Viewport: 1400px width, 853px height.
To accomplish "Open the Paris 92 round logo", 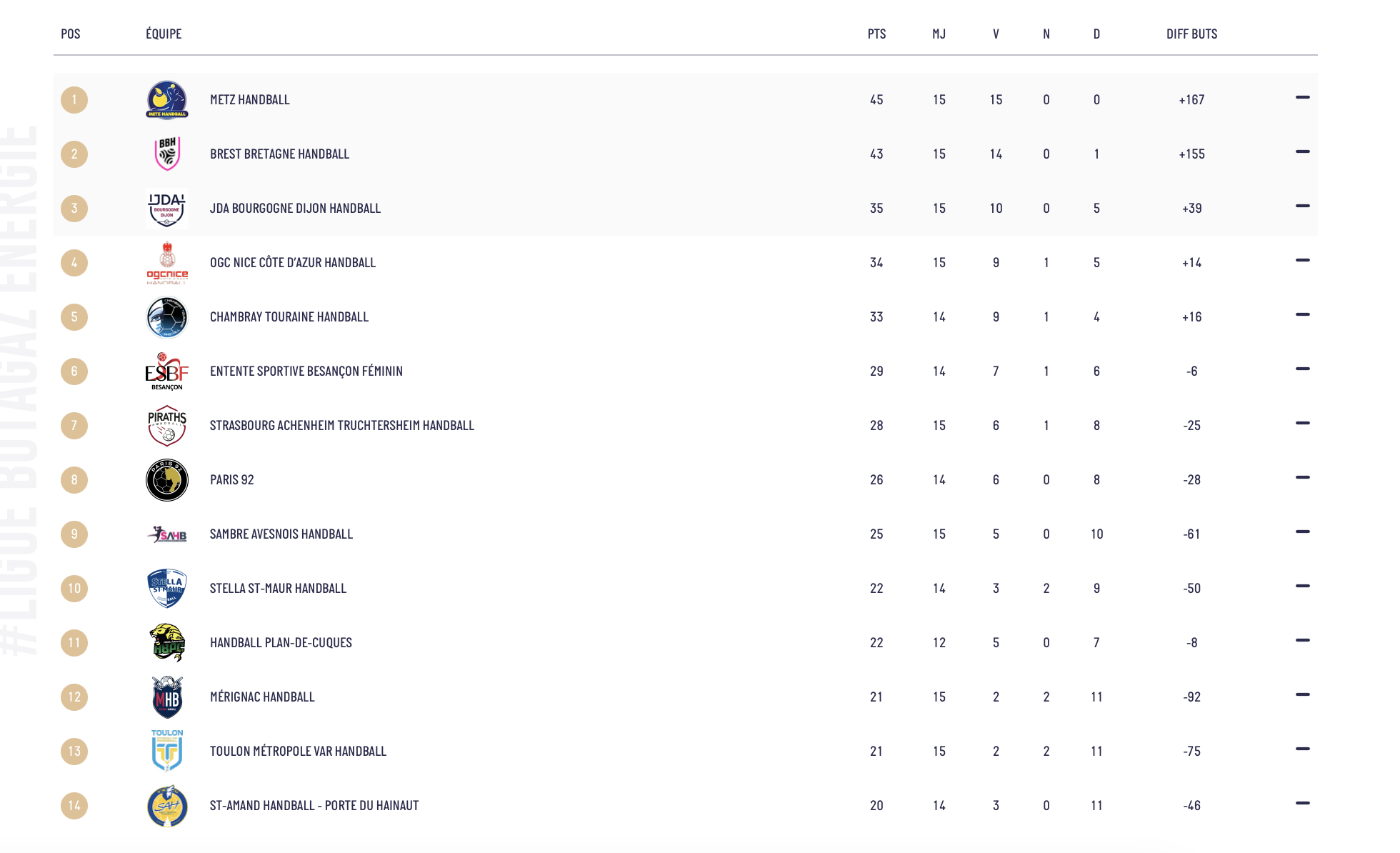I will (167, 480).
